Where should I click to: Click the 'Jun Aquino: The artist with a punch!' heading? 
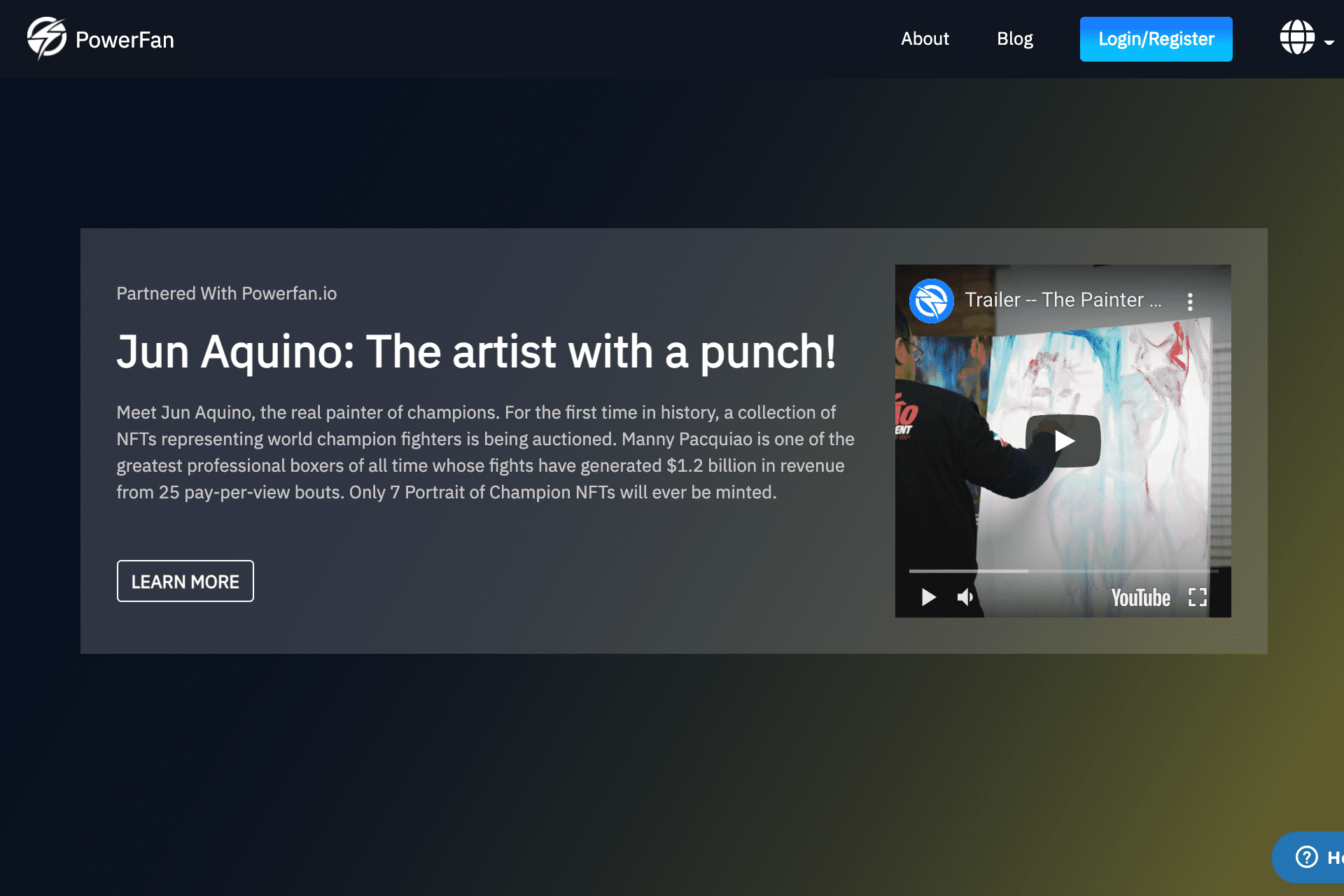point(476,351)
